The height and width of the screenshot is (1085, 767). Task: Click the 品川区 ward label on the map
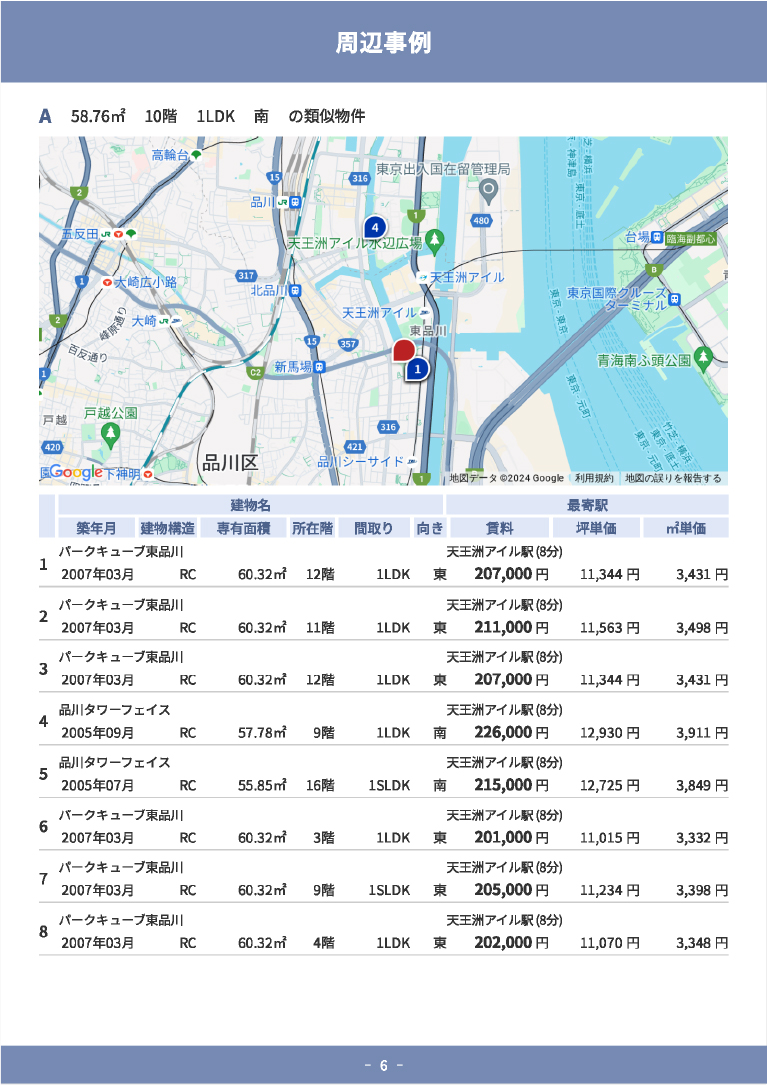tap(230, 463)
